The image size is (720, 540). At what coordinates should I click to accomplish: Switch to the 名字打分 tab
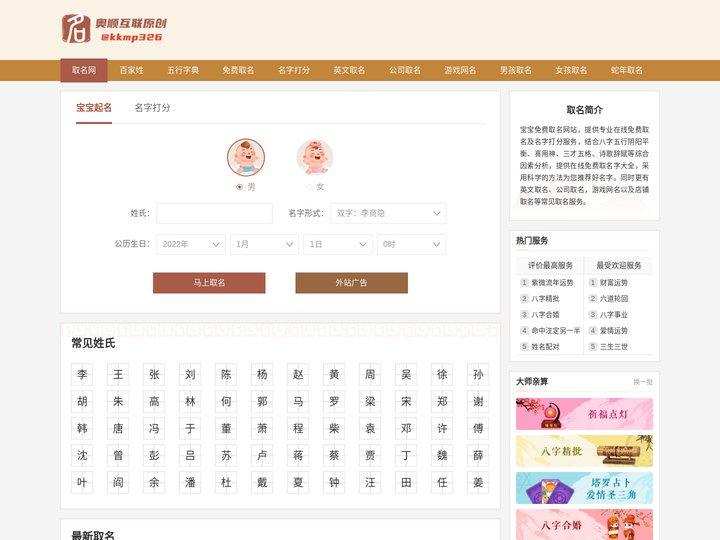pos(152,107)
